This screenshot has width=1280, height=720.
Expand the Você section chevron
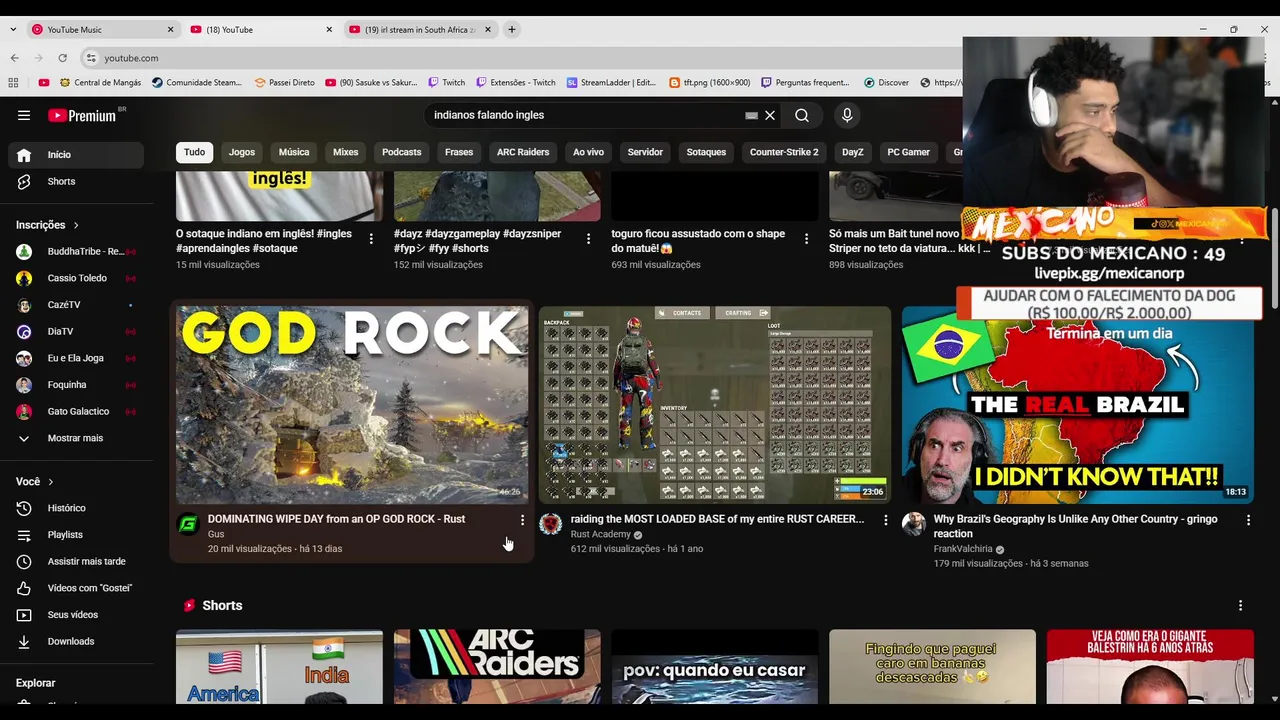[51, 482]
